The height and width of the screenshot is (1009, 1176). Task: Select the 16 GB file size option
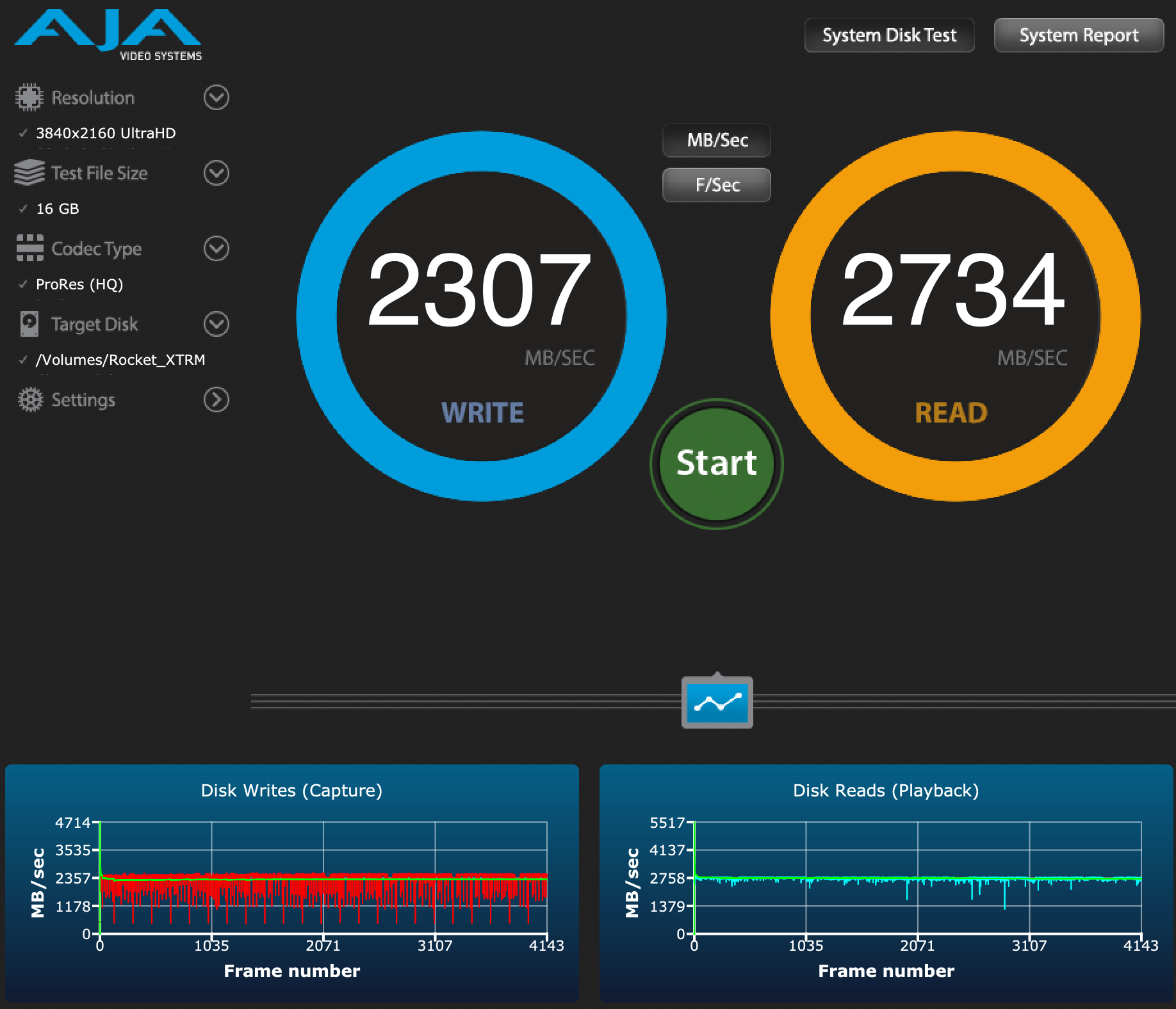click(58, 209)
